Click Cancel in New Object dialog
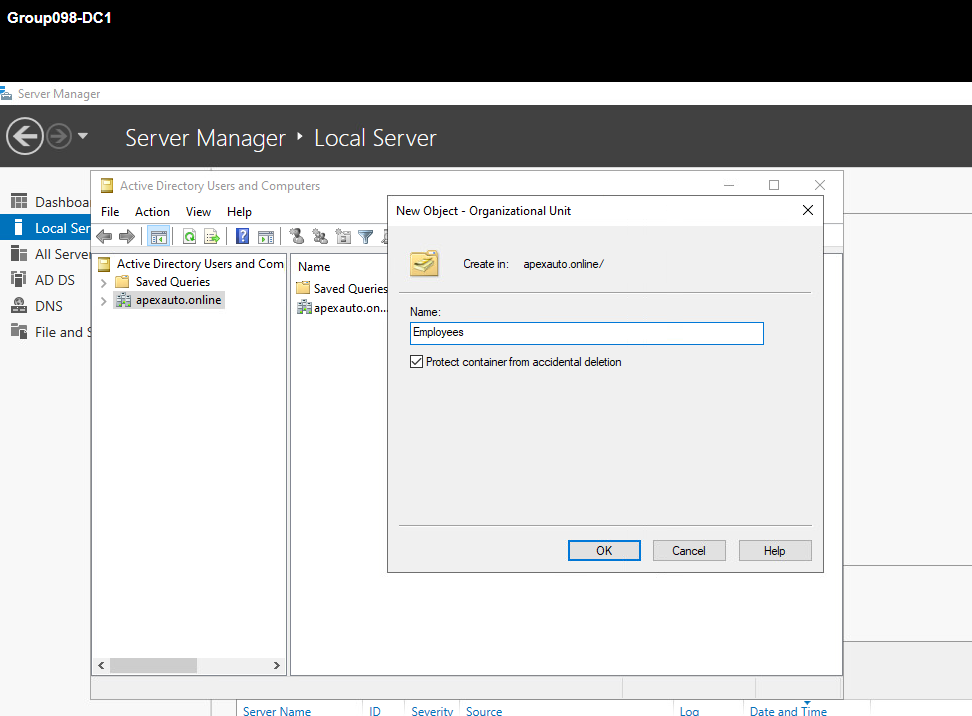 (689, 550)
